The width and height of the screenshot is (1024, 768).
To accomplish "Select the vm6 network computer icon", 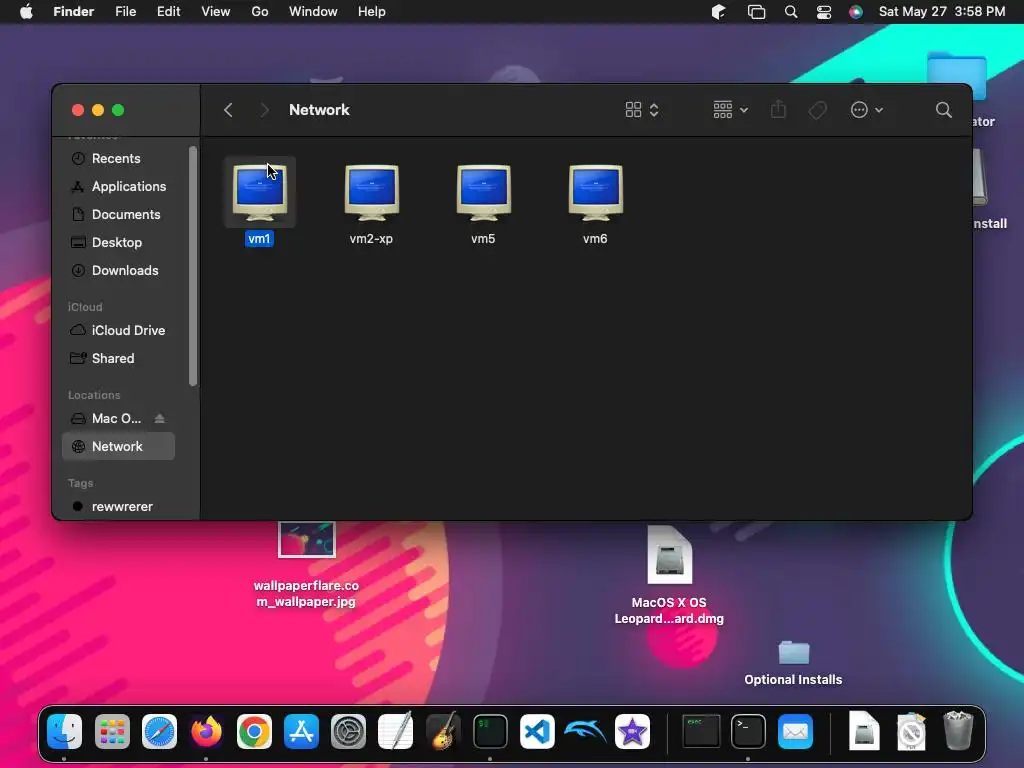I will (x=596, y=193).
